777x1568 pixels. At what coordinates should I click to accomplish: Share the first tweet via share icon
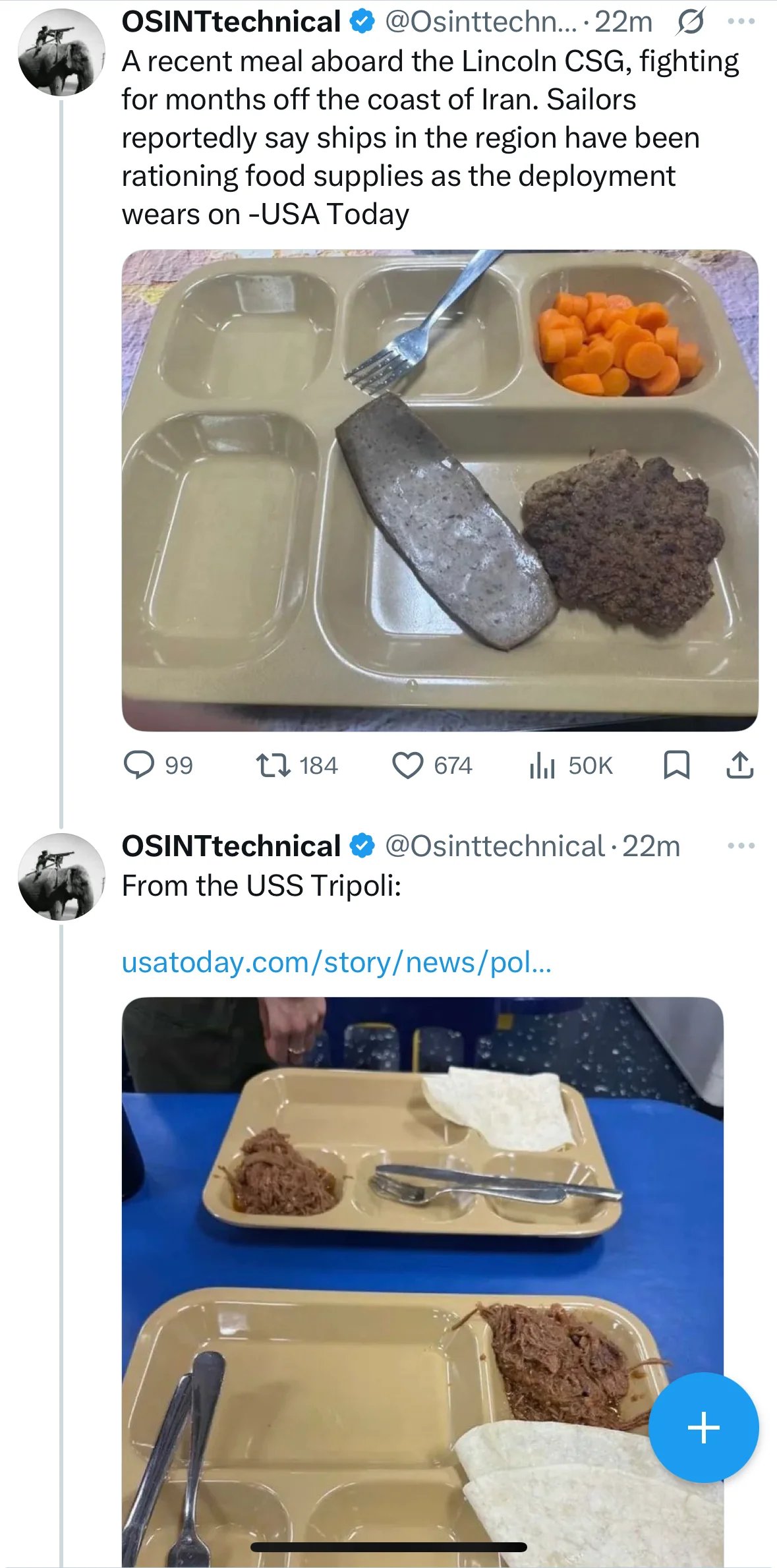[739, 765]
